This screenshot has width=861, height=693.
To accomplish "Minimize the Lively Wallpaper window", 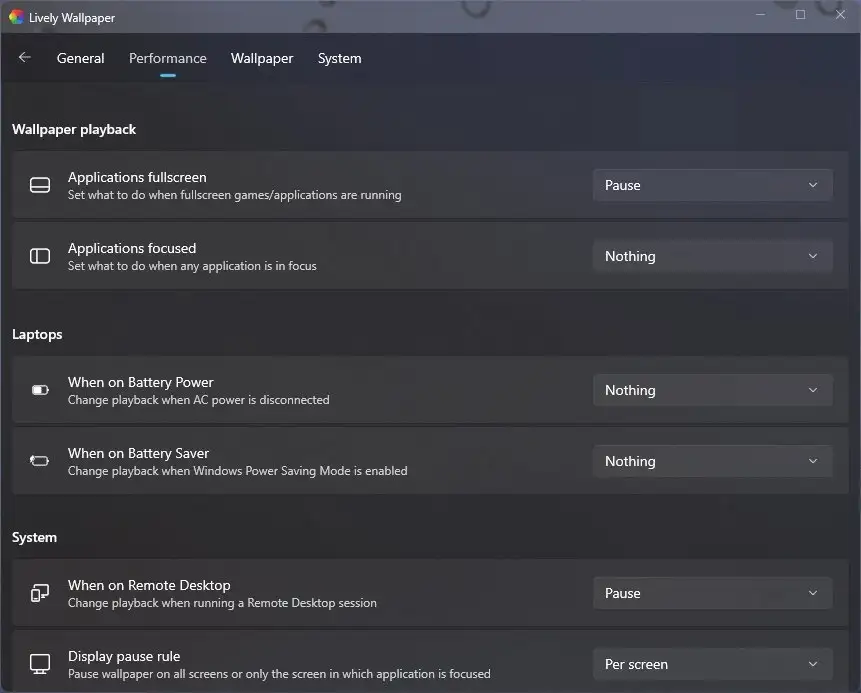I will tap(761, 15).
